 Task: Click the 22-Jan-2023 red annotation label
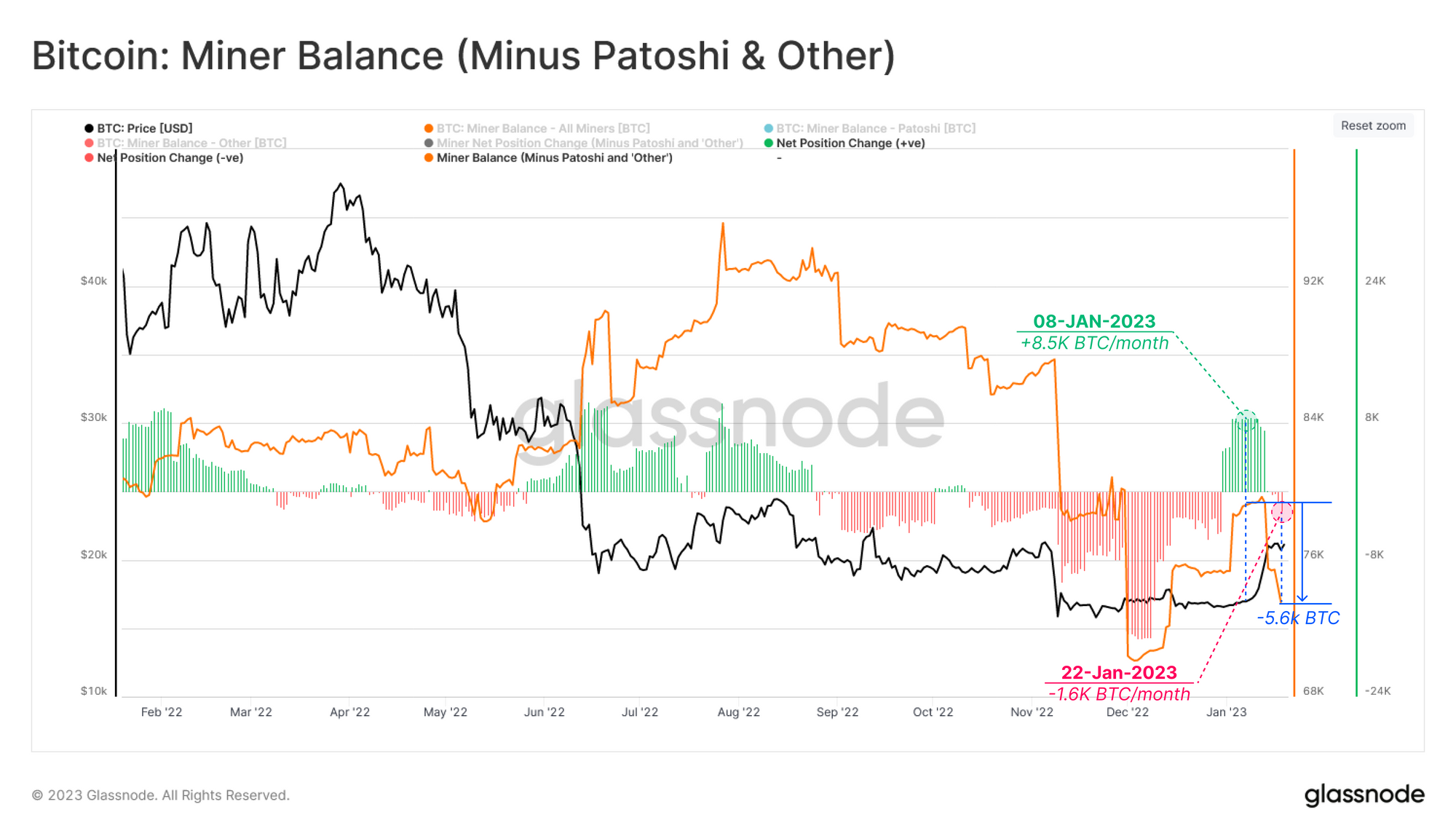tap(1119, 672)
